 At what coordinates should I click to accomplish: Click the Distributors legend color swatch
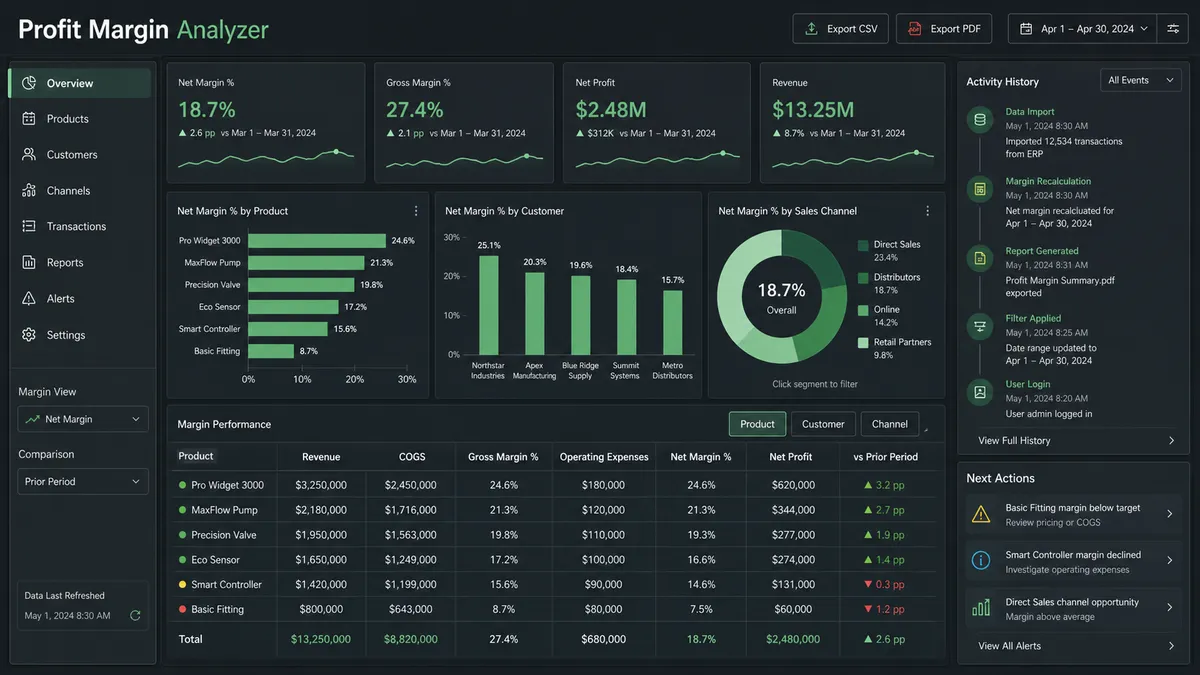[x=863, y=278]
